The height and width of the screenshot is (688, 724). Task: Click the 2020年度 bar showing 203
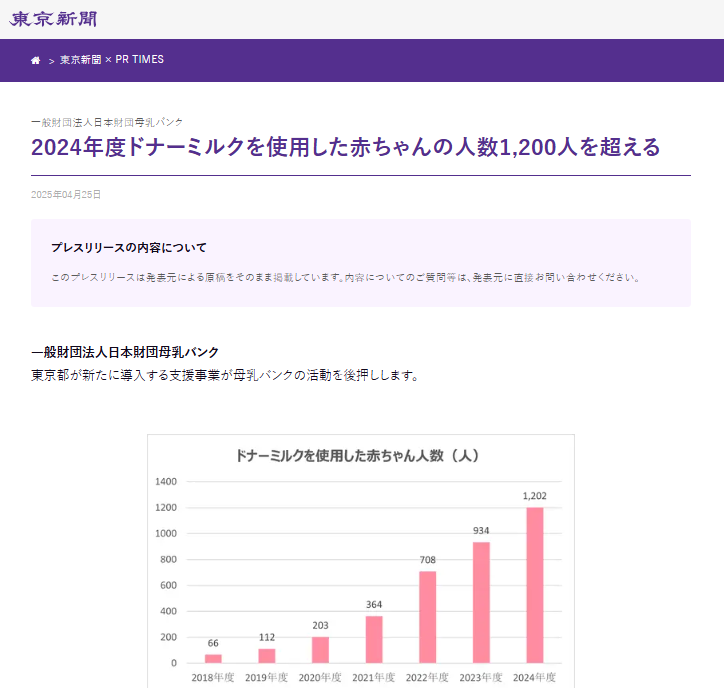tap(320, 649)
